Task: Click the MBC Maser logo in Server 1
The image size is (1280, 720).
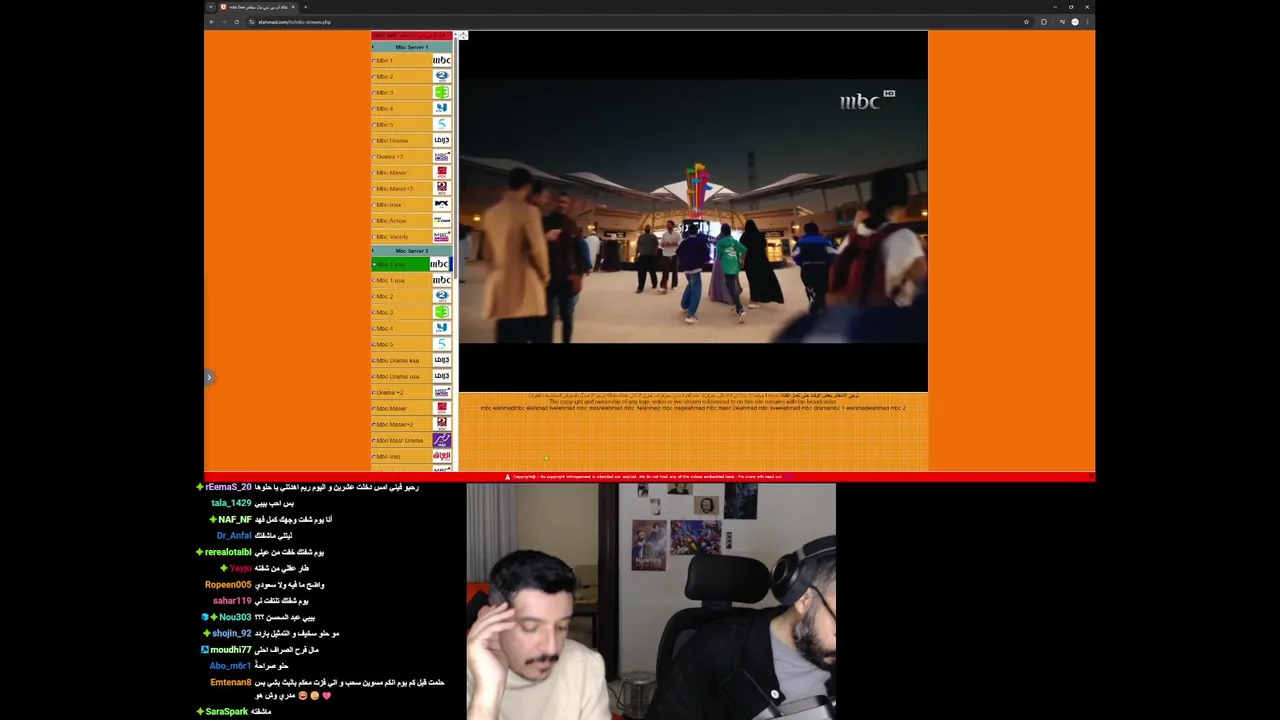Action: pos(441,173)
